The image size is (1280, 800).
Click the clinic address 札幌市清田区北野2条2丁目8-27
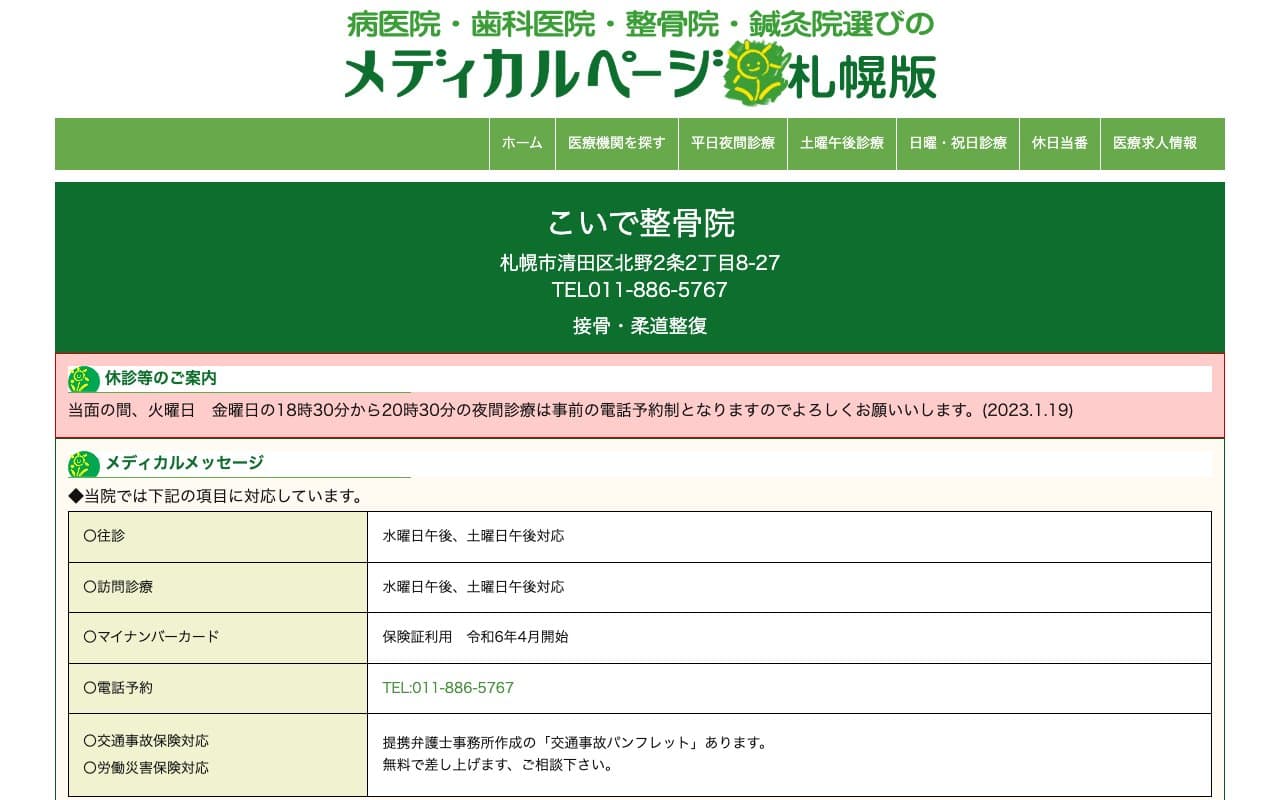click(x=640, y=264)
